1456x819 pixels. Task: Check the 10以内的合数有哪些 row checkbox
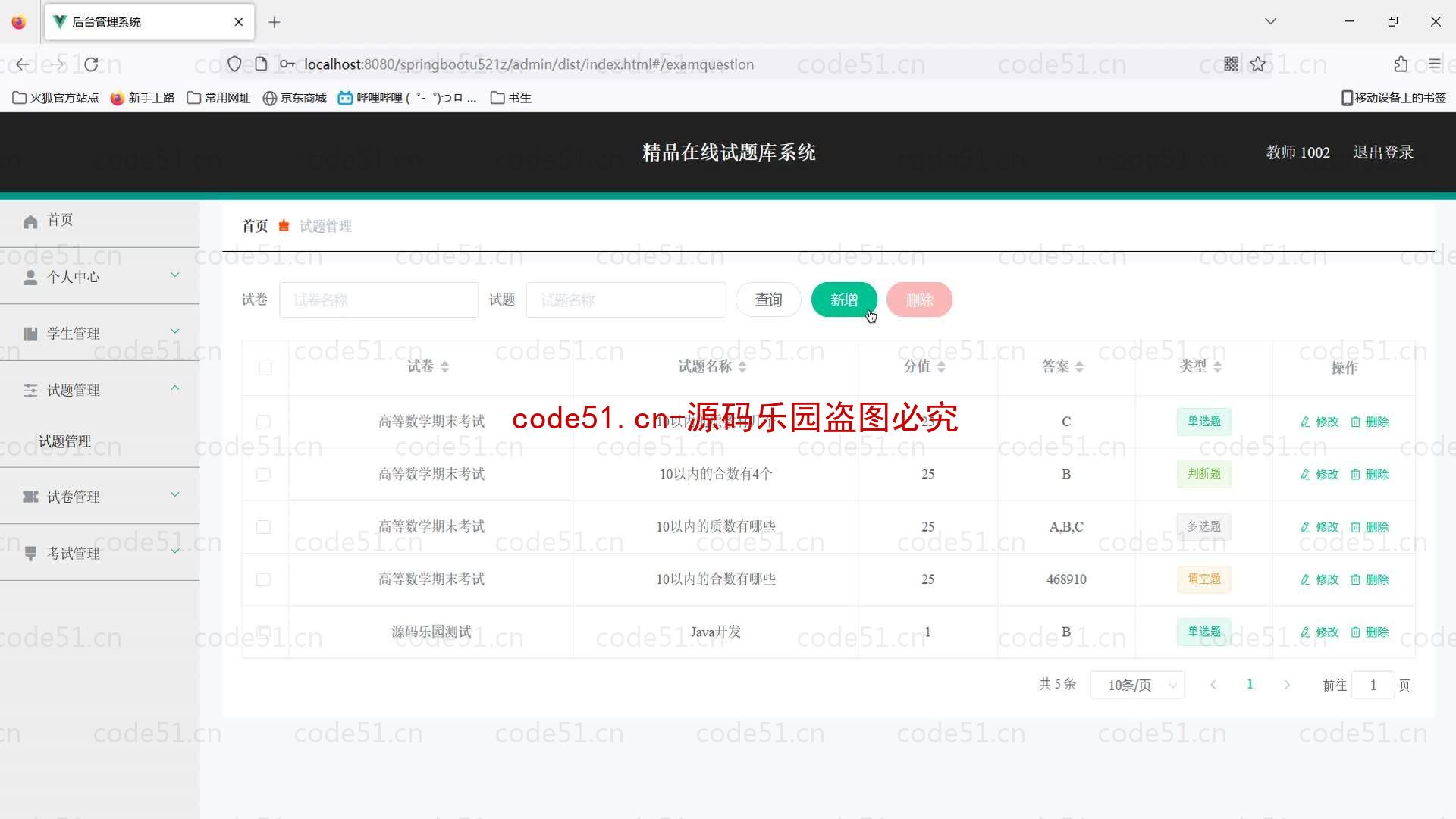263,580
